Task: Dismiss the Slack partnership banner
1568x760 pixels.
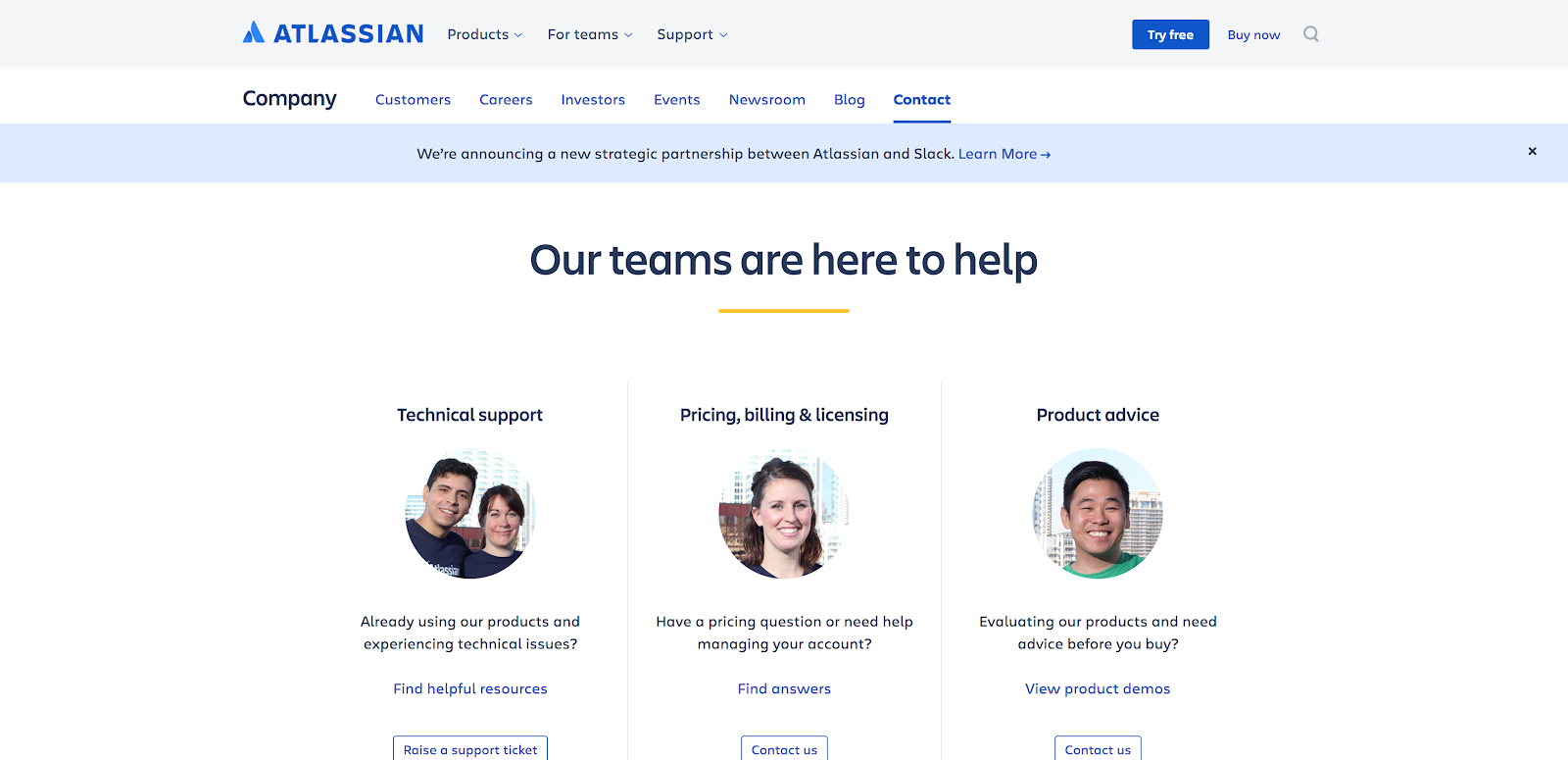Action: (1532, 151)
